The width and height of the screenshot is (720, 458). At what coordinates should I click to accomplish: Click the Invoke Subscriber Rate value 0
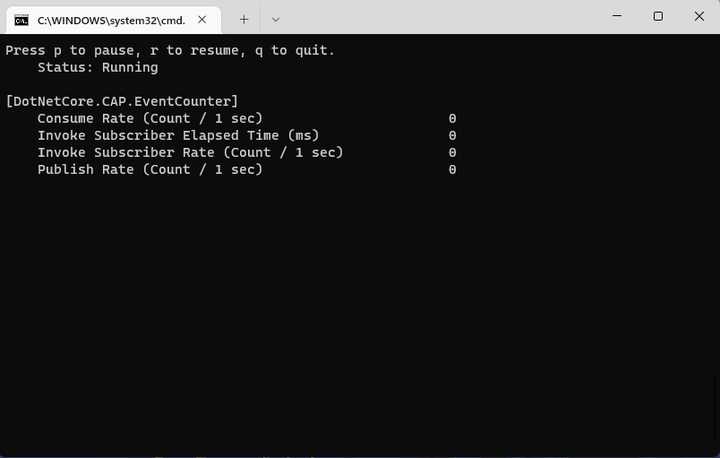coord(452,152)
